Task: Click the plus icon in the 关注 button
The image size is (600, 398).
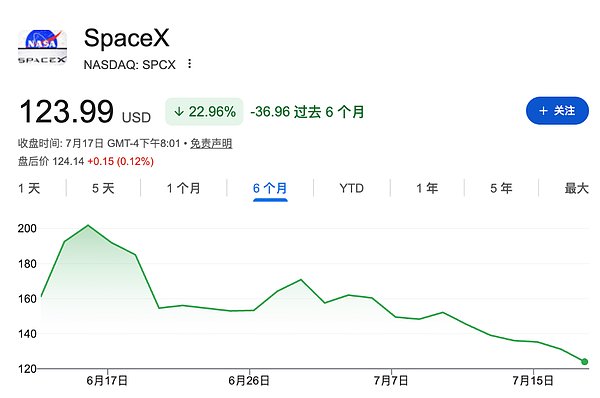Action: (x=543, y=111)
